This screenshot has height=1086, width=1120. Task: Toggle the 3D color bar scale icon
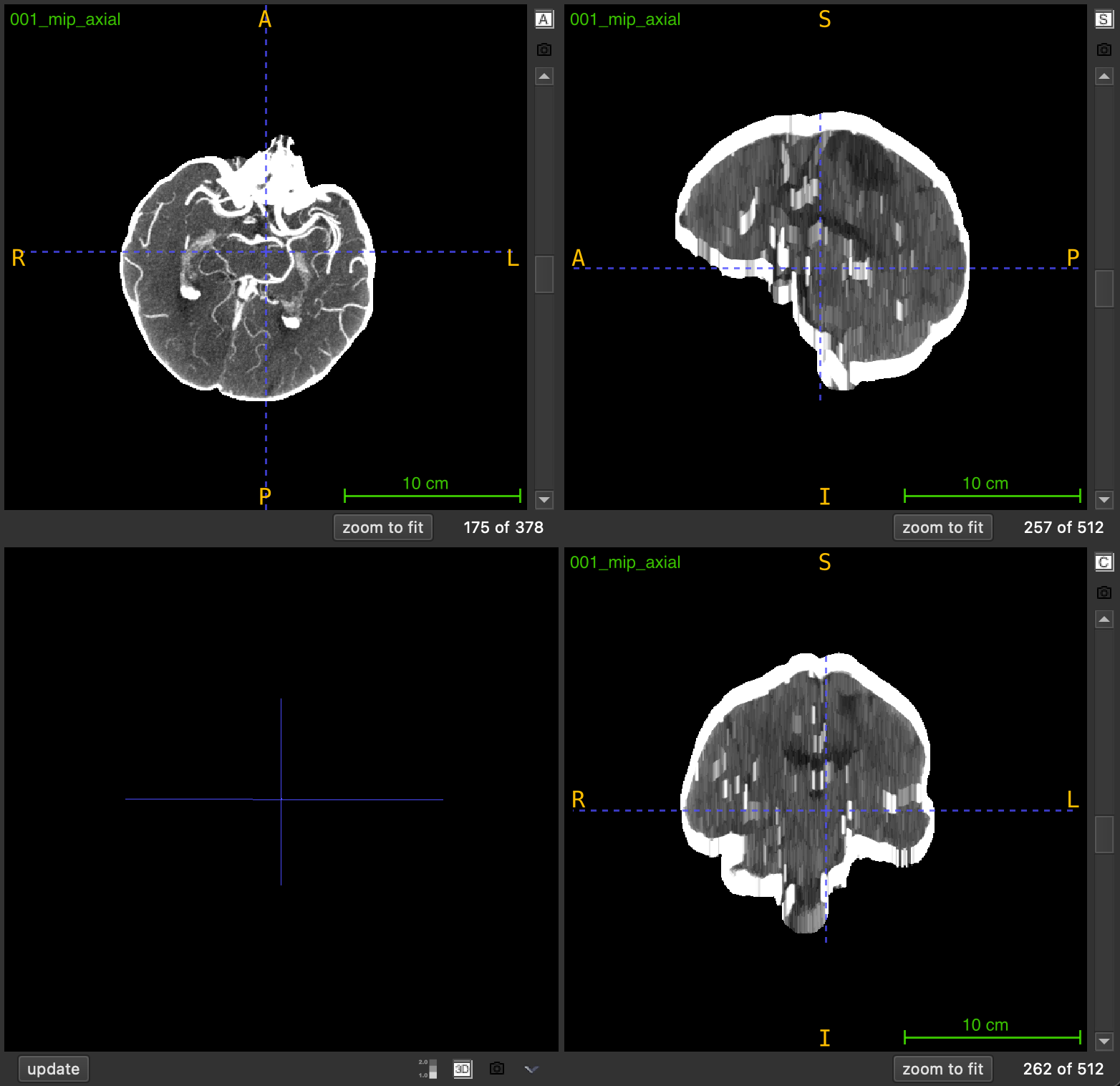[x=428, y=1069]
